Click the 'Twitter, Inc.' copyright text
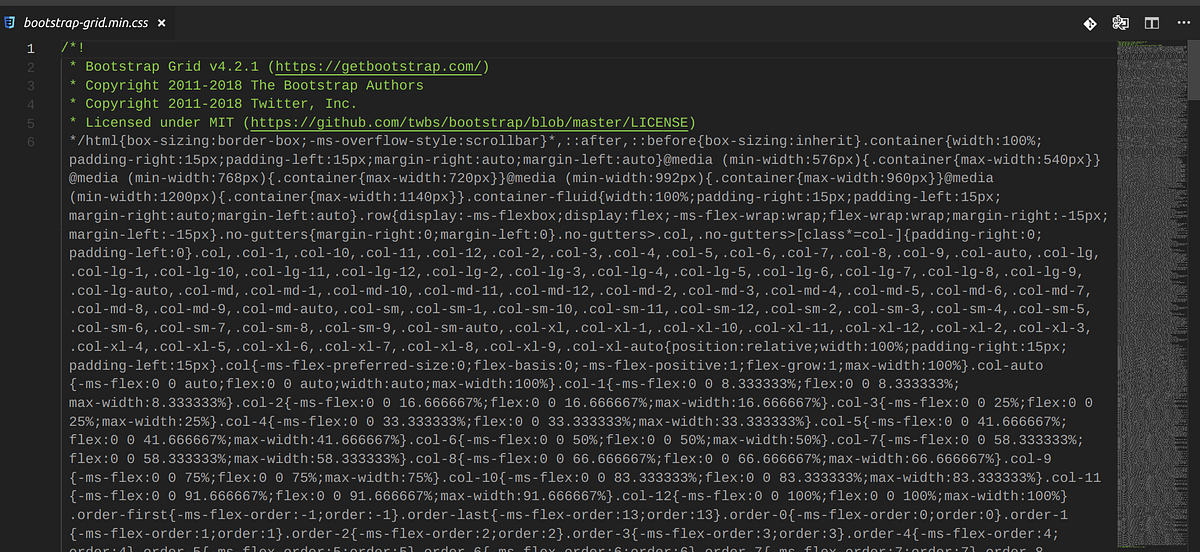The image size is (1200, 552). (x=303, y=104)
